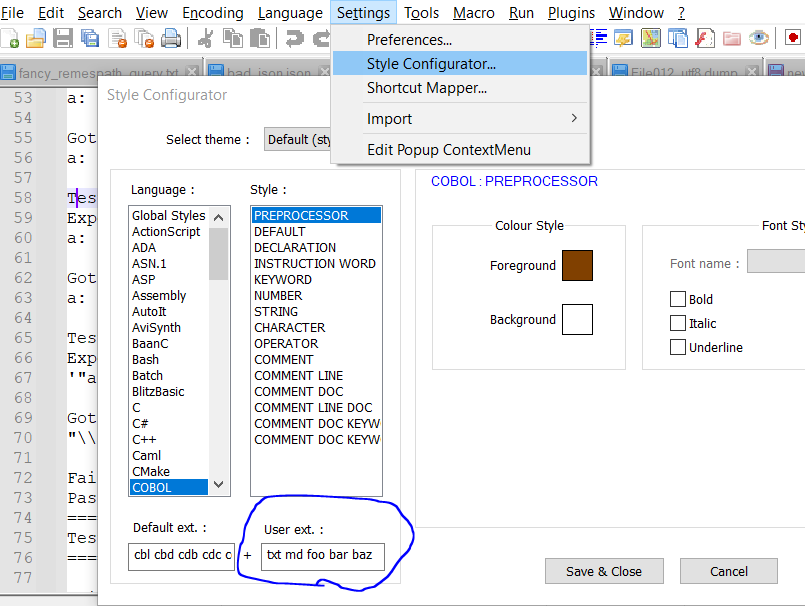This screenshot has width=805, height=606.
Task: Close the fancy_remespath_query.txt tab
Action: (192, 72)
